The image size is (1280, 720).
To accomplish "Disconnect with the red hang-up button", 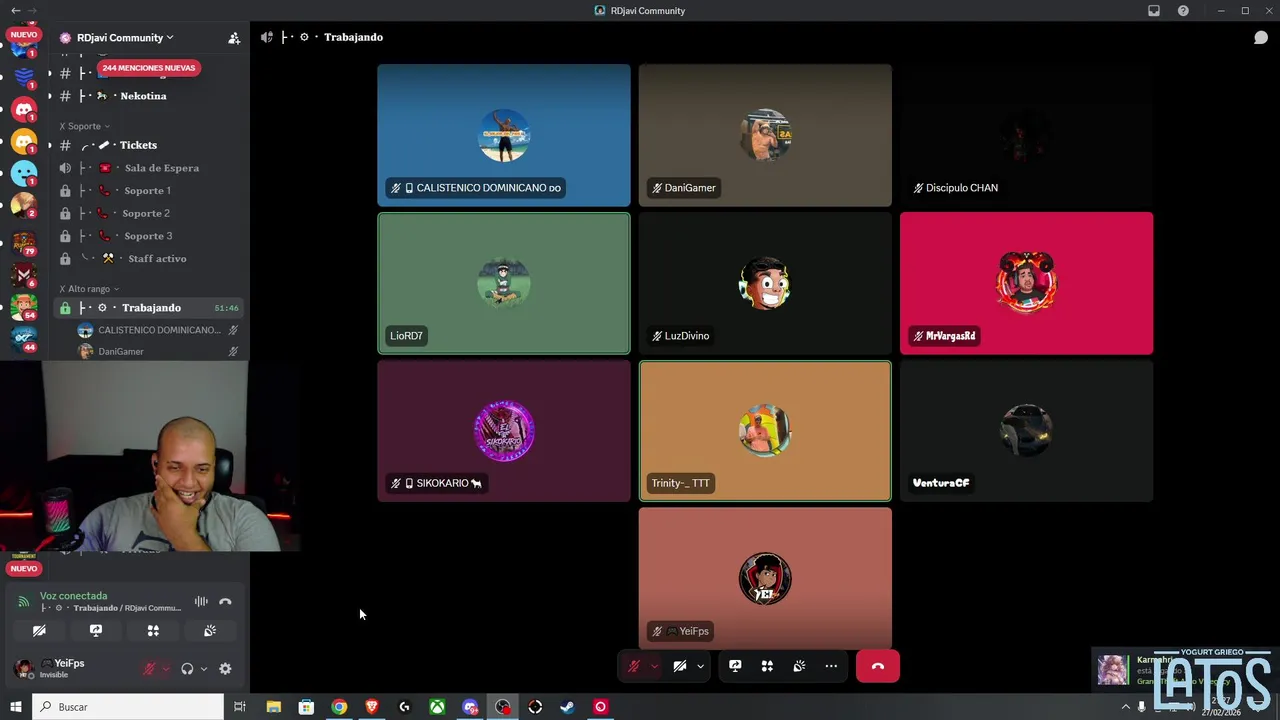I will 878,666.
